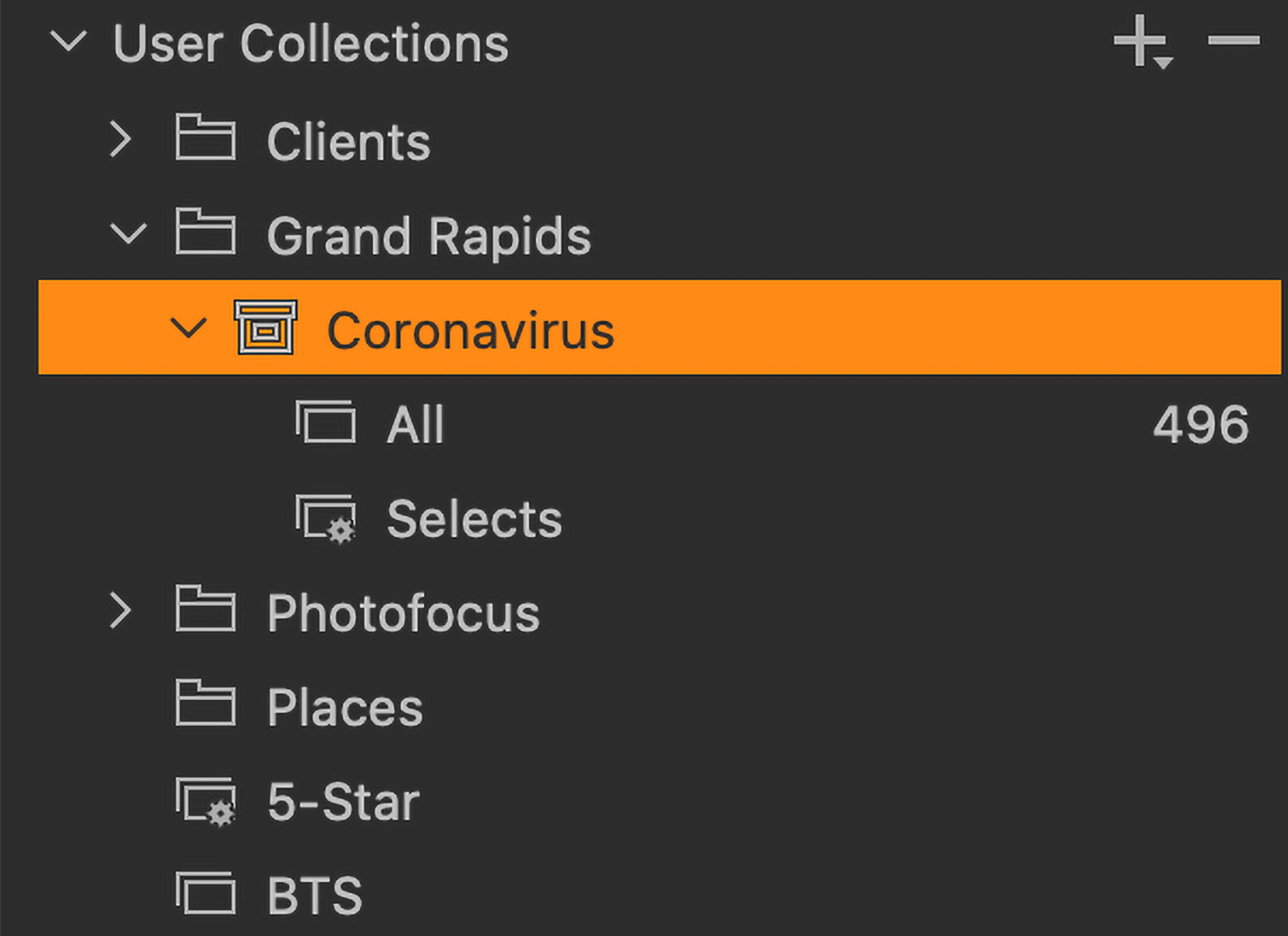Viewport: 1288px width, 936px height.
Task: Click the All album icon
Action: point(326,422)
